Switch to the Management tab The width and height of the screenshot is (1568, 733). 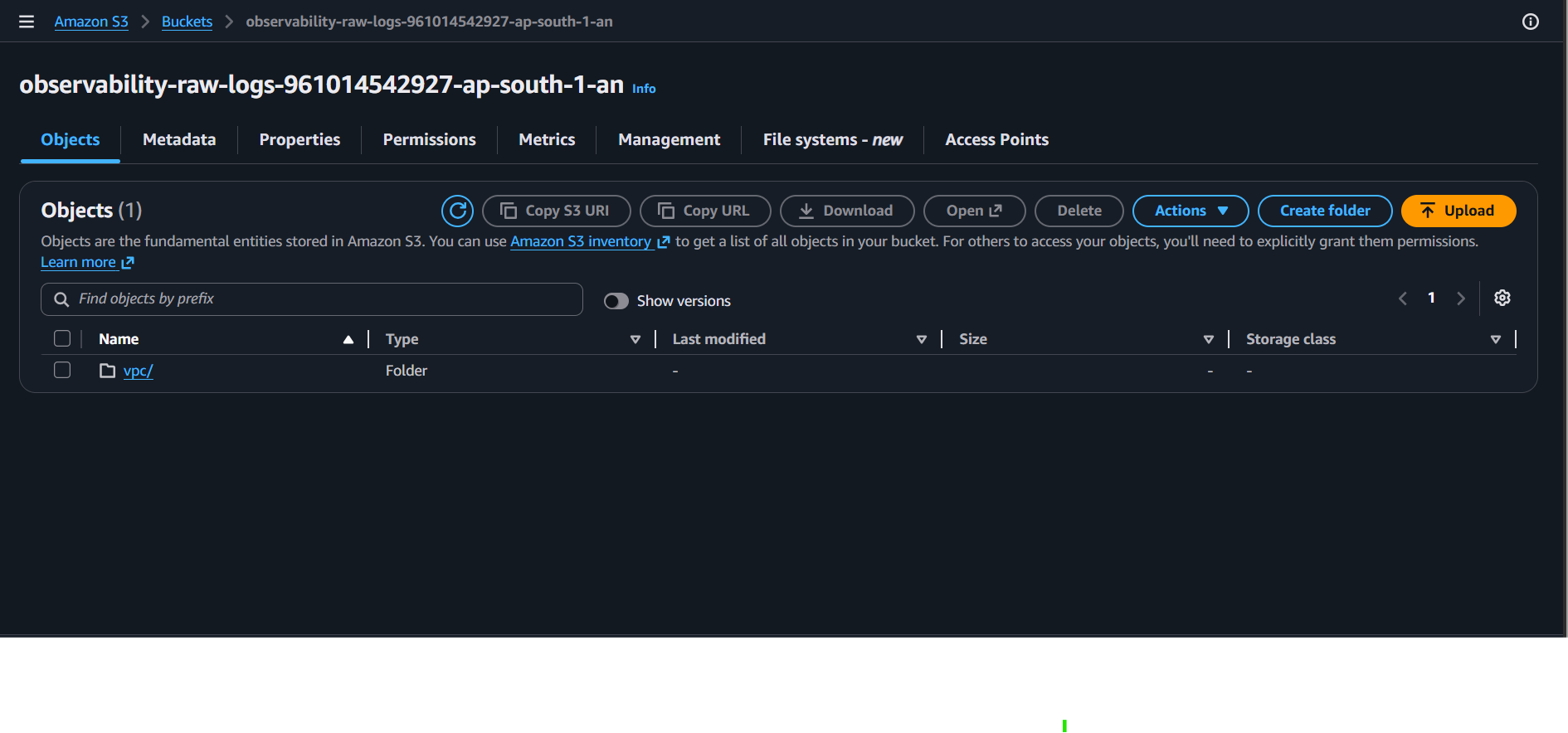pyautogui.click(x=669, y=139)
